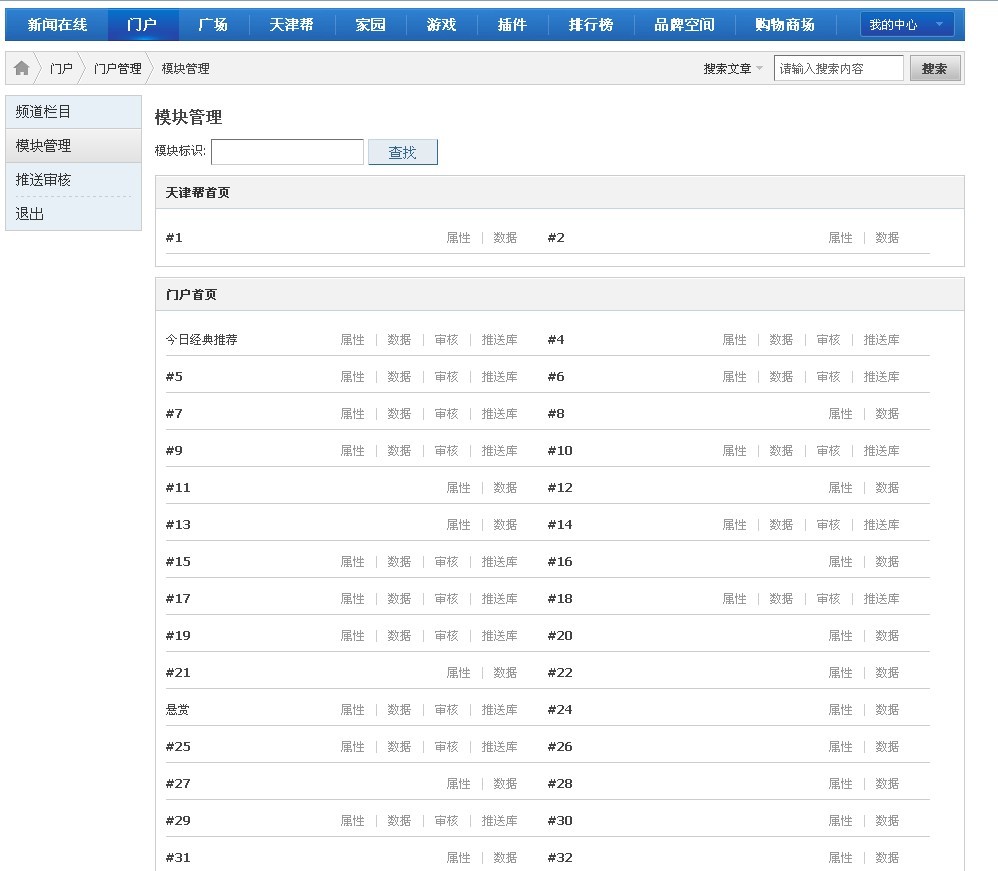
Task: Open 数据 for module #26
Action: 887,746
